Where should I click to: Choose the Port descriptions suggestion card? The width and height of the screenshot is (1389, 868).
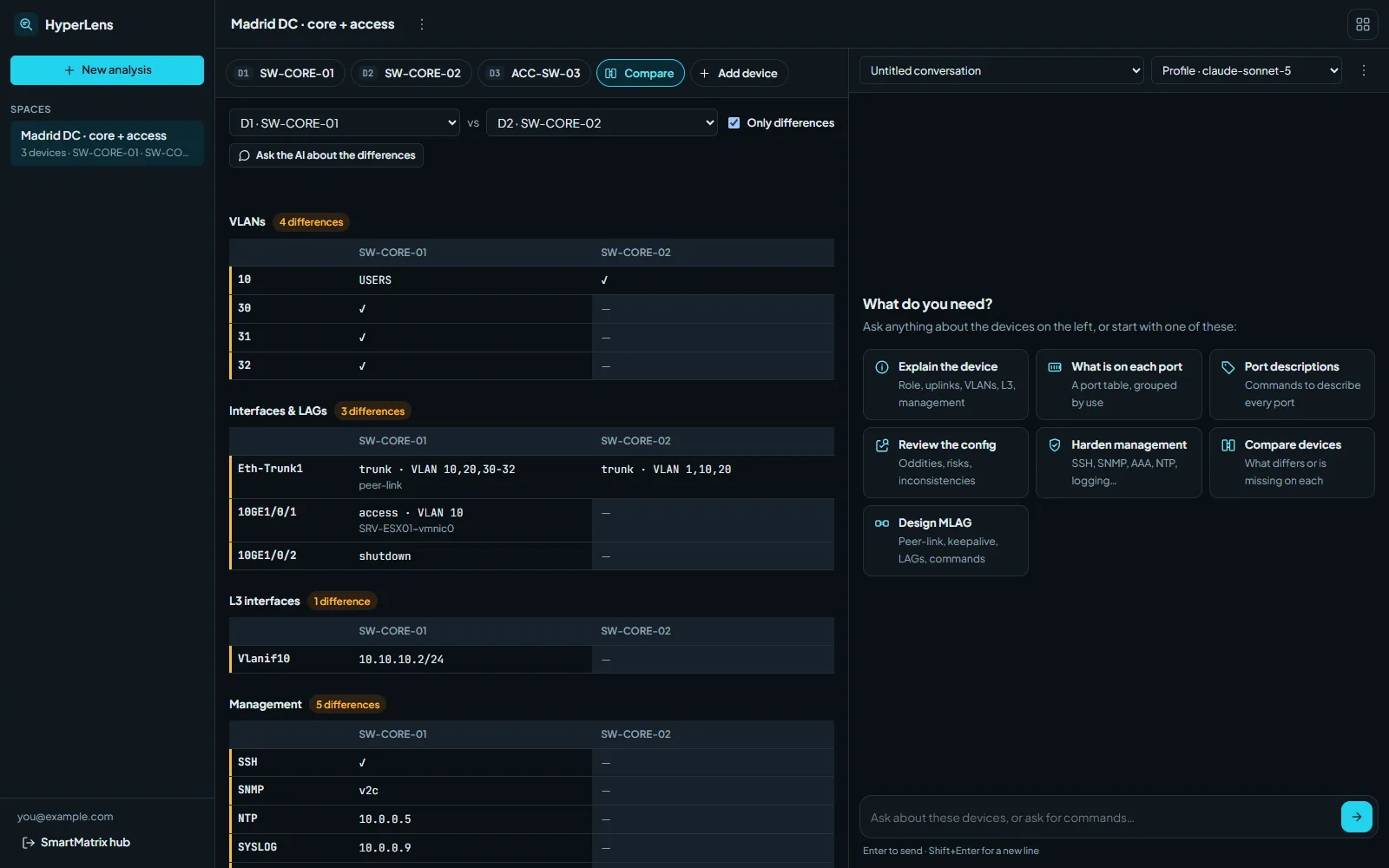pyautogui.click(x=1292, y=385)
